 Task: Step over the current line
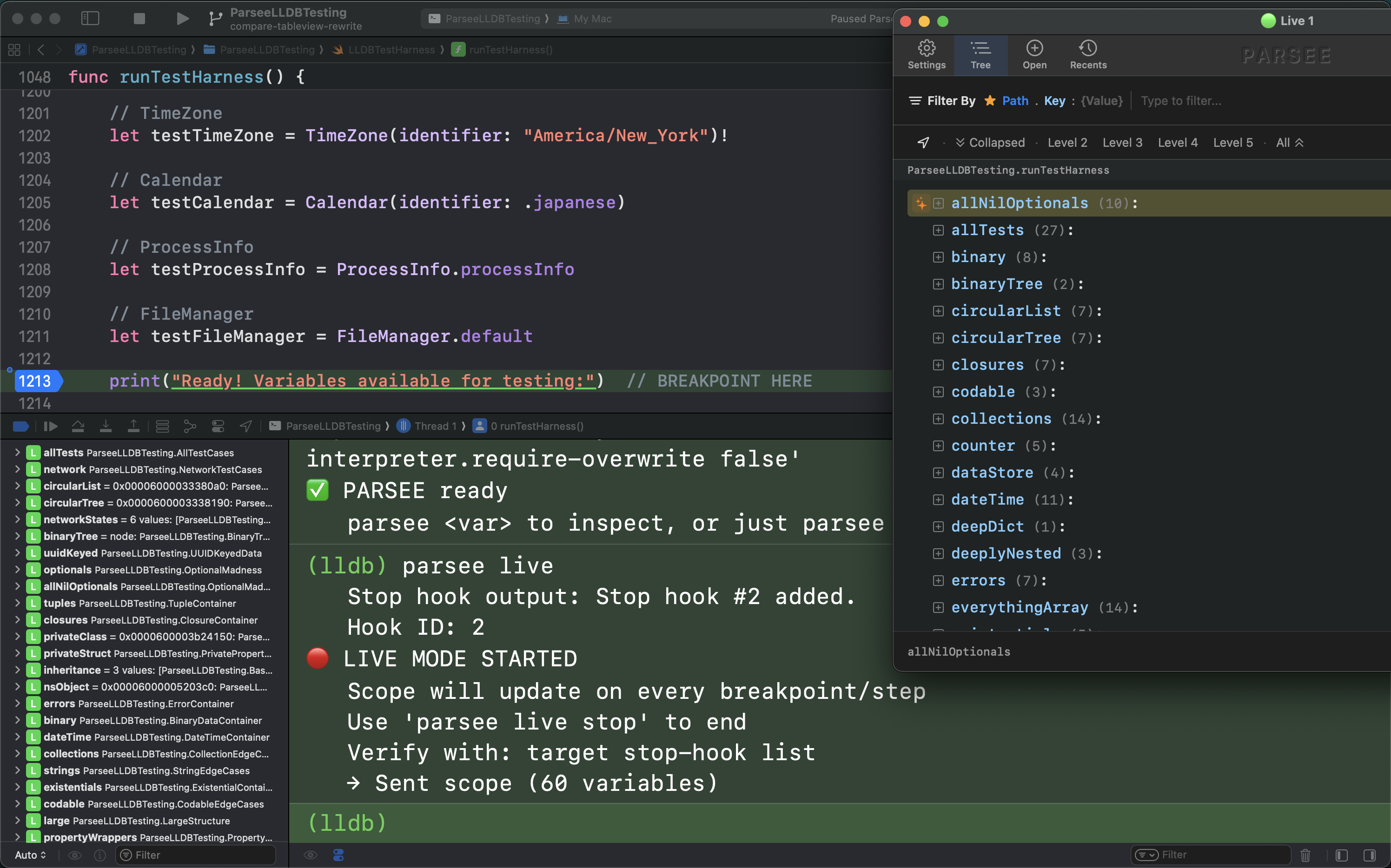coord(78,426)
